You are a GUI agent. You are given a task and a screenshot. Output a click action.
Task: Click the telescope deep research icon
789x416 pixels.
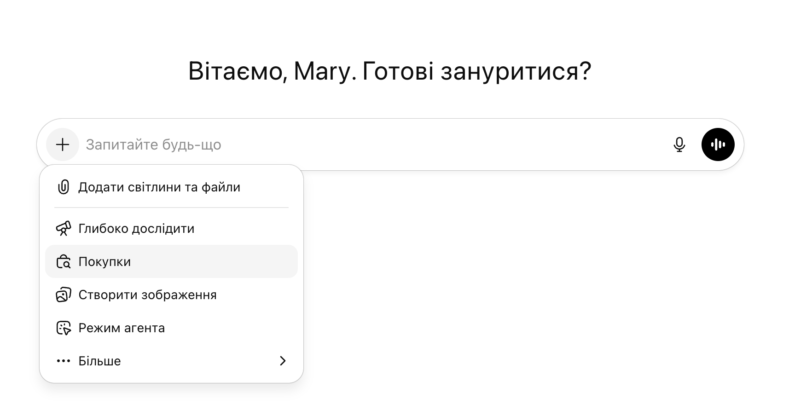tap(64, 229)
